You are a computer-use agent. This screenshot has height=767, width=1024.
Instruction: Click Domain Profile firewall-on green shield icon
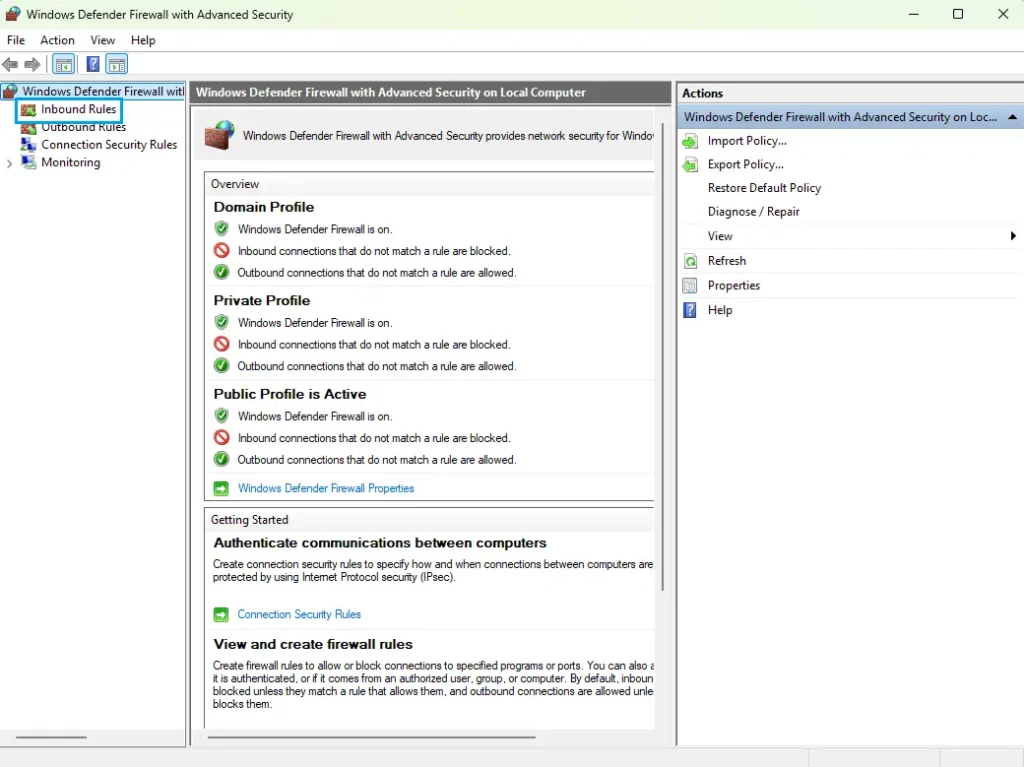pyautogui.click(x=221, y=229)
